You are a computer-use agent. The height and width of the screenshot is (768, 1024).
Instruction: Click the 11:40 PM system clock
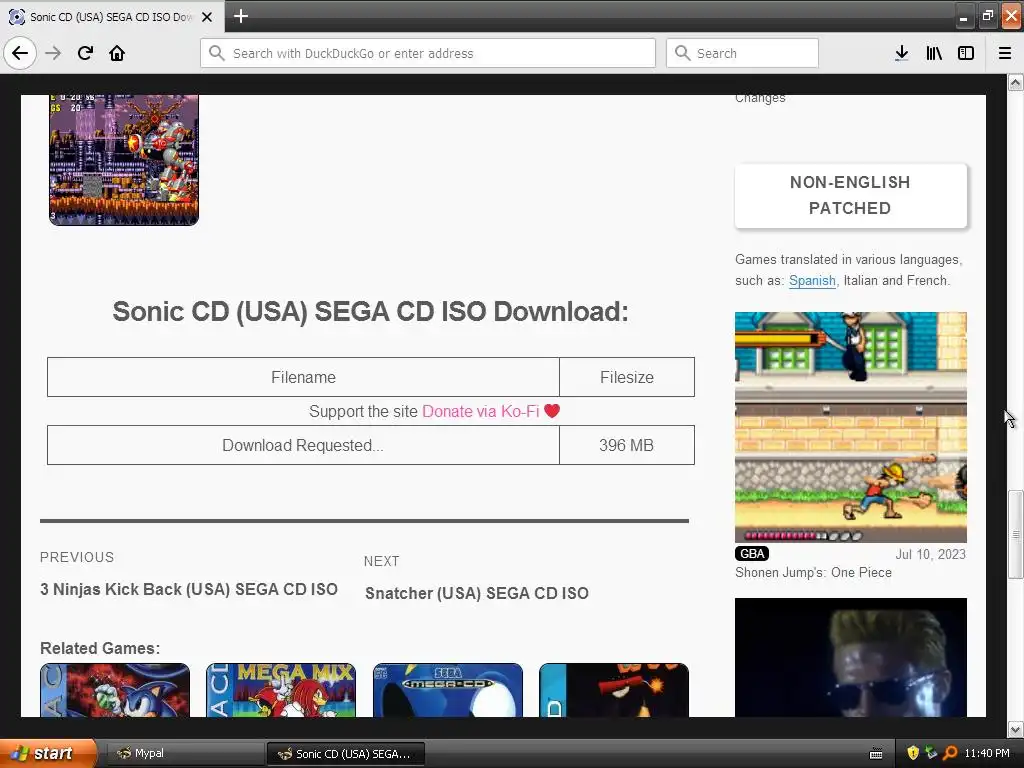[987, 753]
